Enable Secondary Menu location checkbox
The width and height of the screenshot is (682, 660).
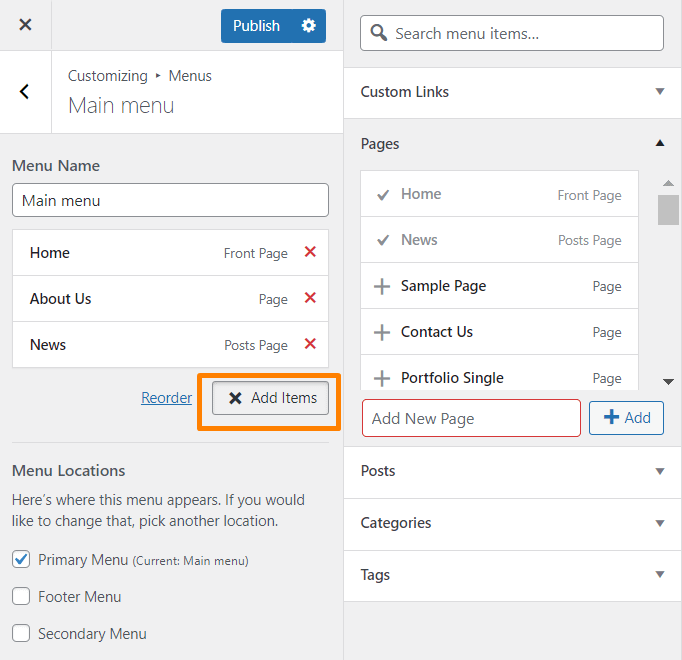coord(21,633)
